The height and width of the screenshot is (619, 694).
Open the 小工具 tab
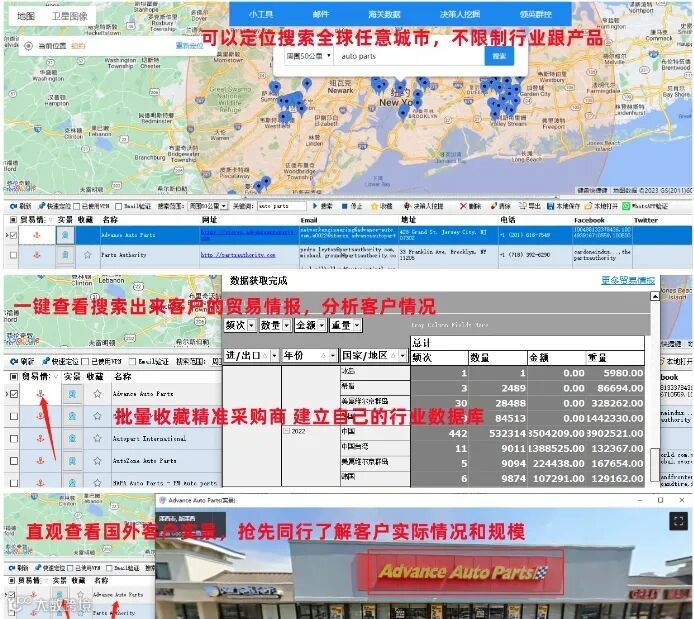point(261,14)
